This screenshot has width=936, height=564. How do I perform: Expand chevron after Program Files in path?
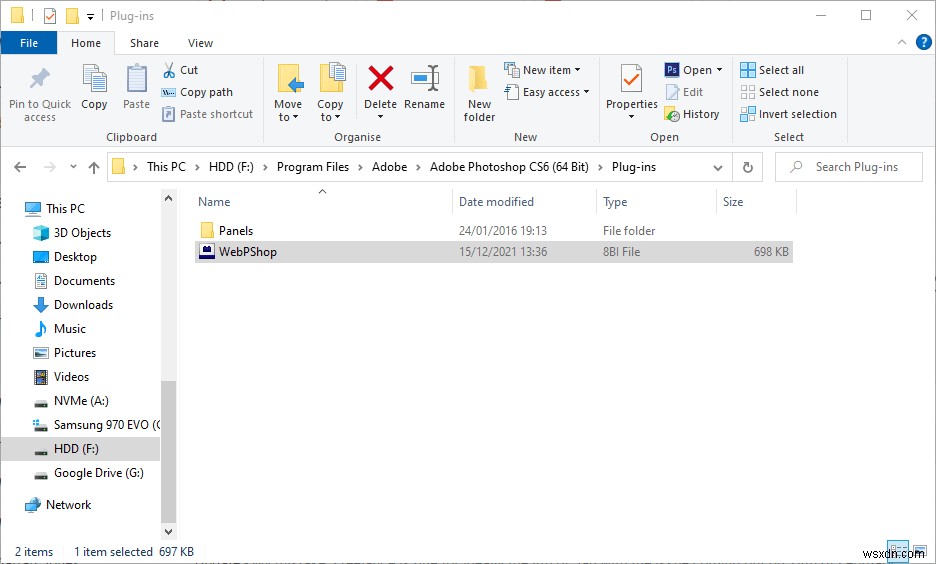tap(360, 167)
